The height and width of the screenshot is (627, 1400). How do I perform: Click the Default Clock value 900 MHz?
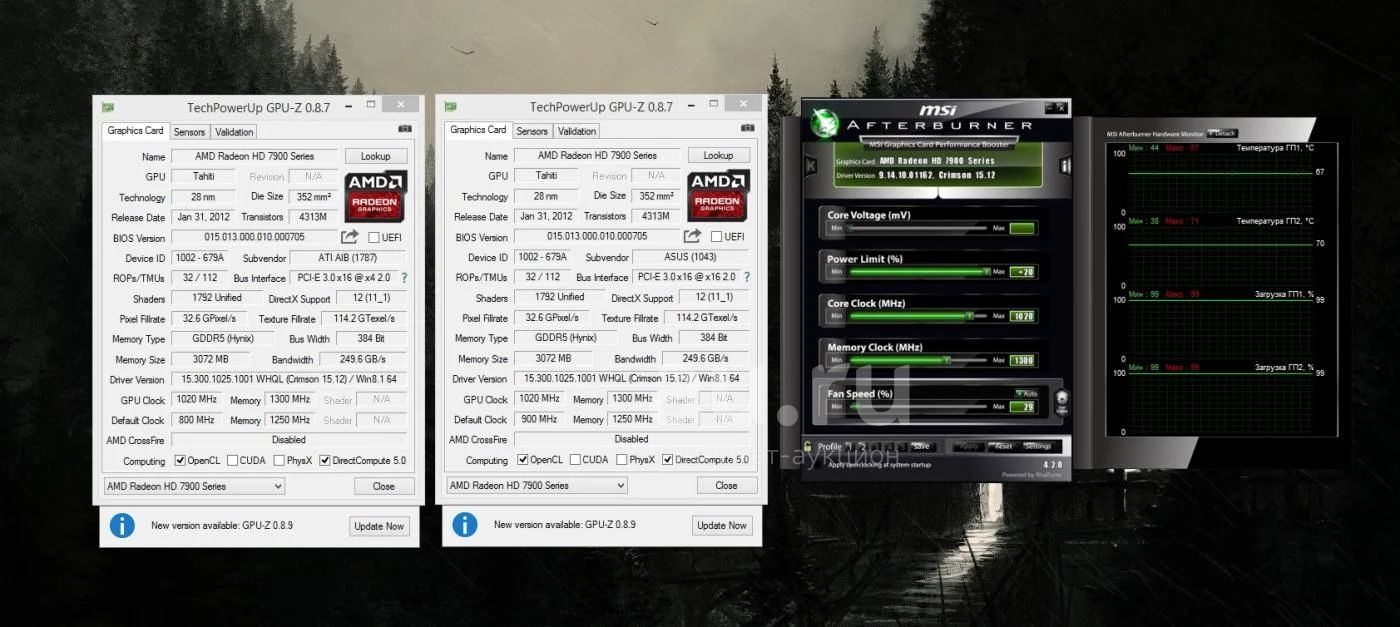point(538,419)
